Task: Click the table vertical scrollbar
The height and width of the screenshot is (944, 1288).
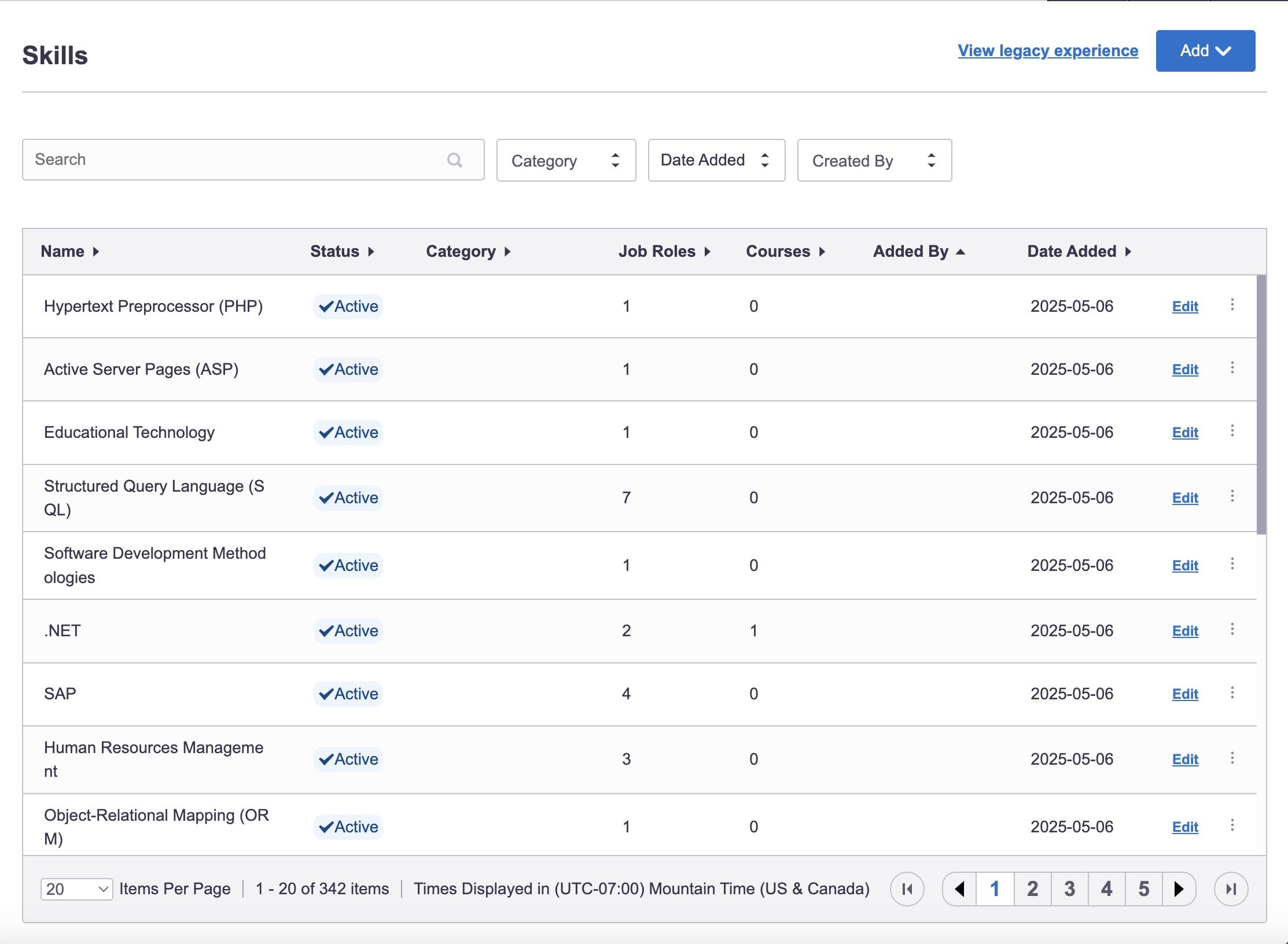Action: (x=1261, y=405)
